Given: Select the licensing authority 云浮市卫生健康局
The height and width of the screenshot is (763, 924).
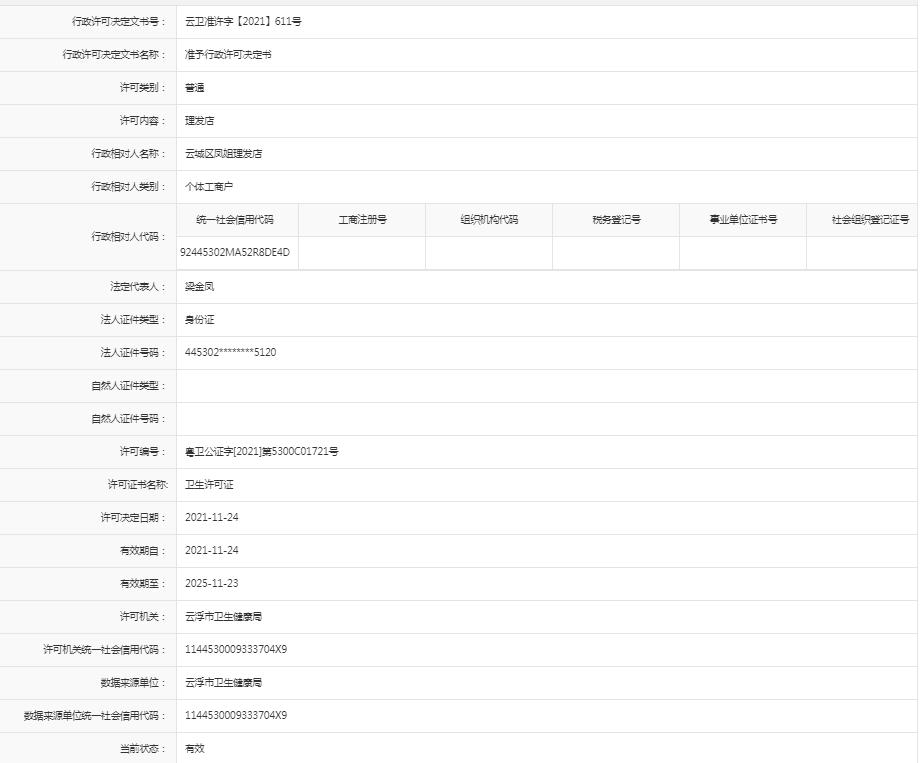Looking at the screenshot, I should coord(214,616).
